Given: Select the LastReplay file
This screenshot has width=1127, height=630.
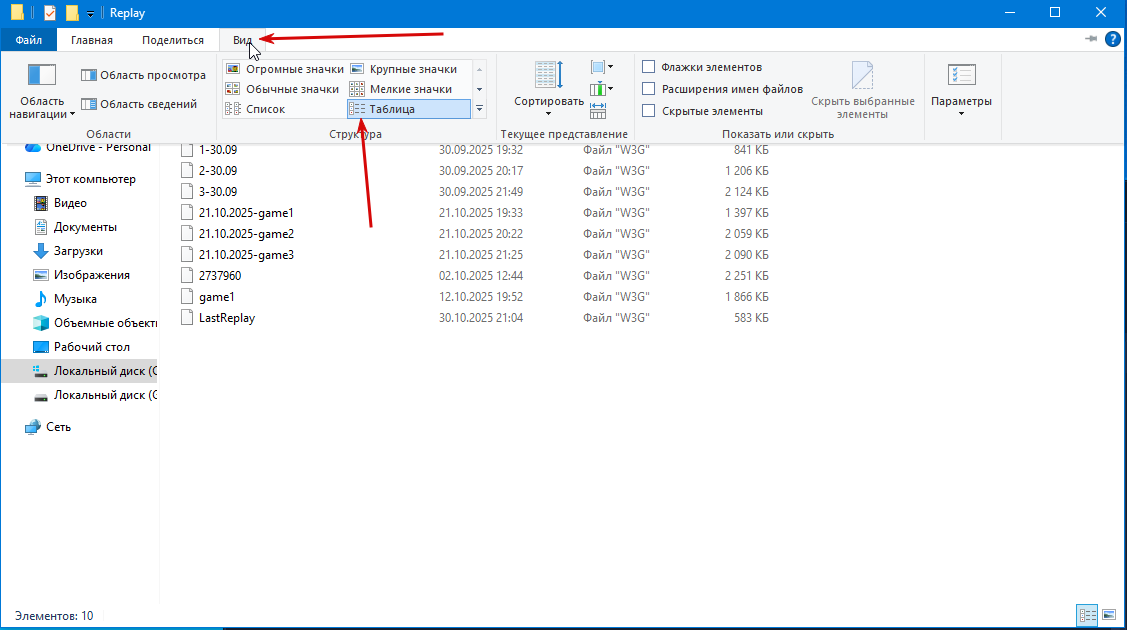Looking at the screenshot, I should [x=227, y=318].
